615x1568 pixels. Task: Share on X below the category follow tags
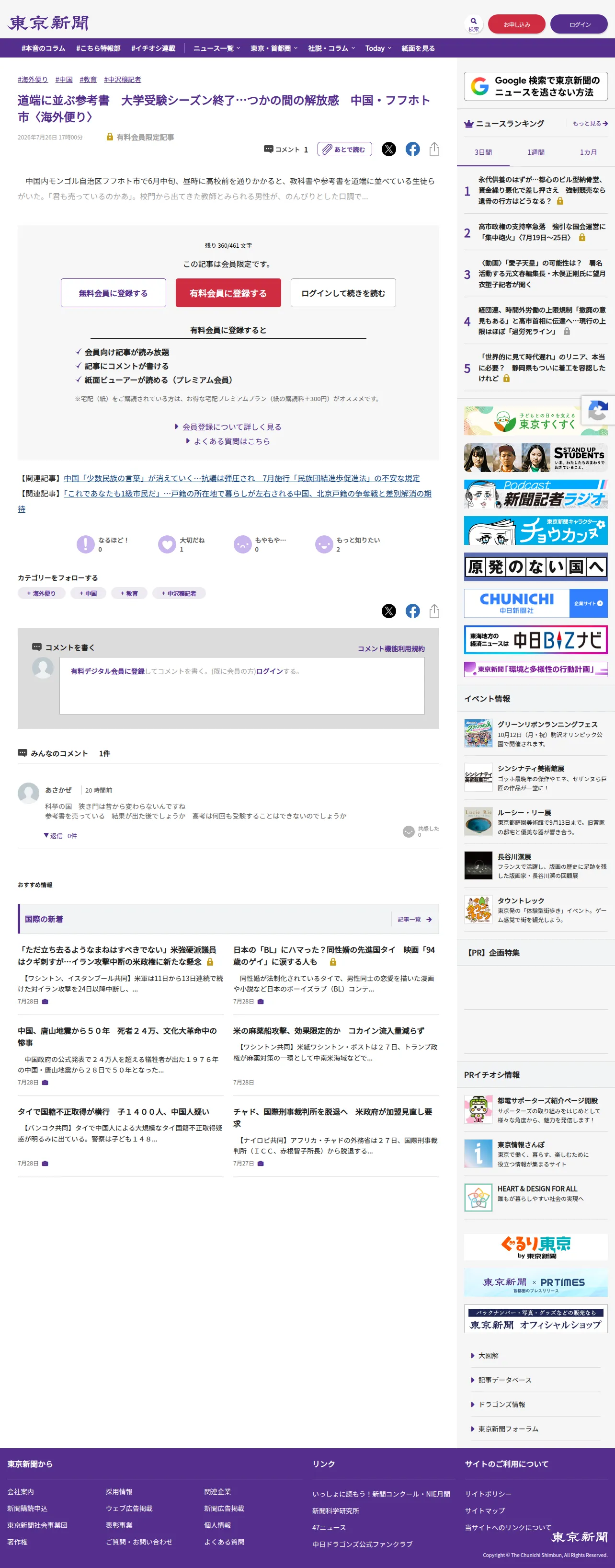click(x=389, y=611)
